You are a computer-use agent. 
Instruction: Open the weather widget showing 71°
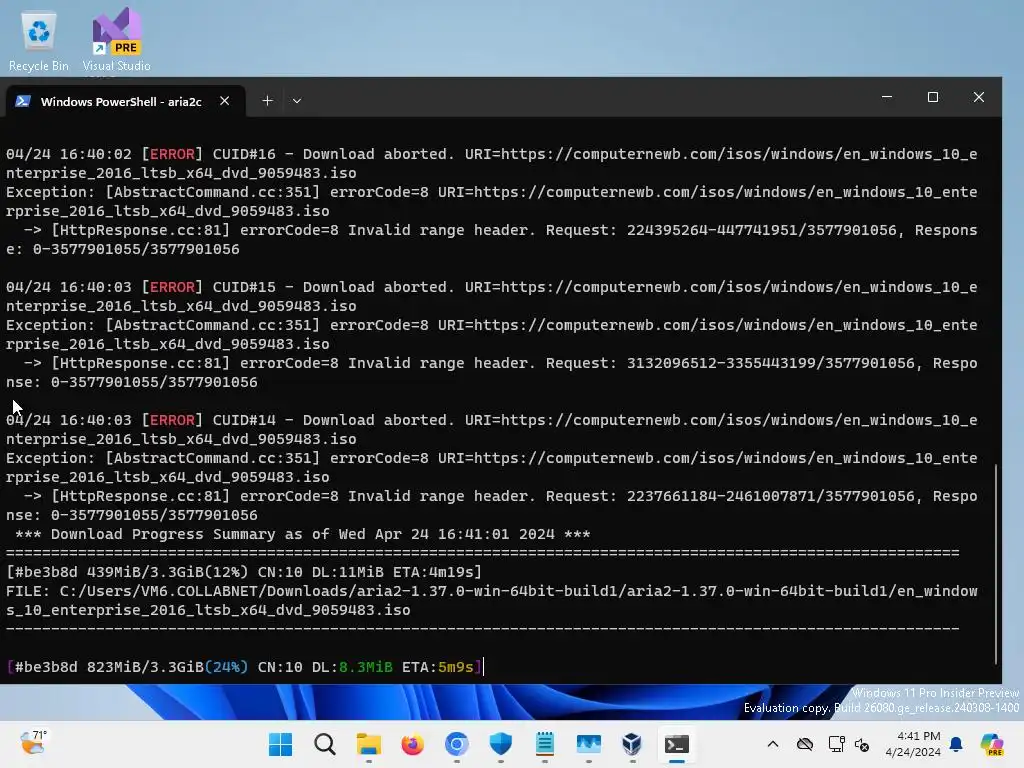(x=33, y=743)
